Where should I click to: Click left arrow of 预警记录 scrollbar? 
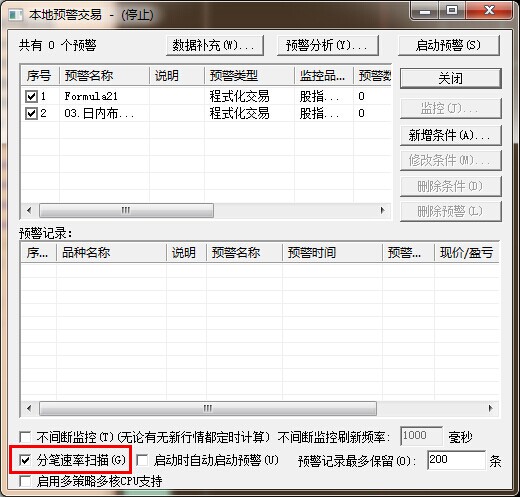[29, 408]
